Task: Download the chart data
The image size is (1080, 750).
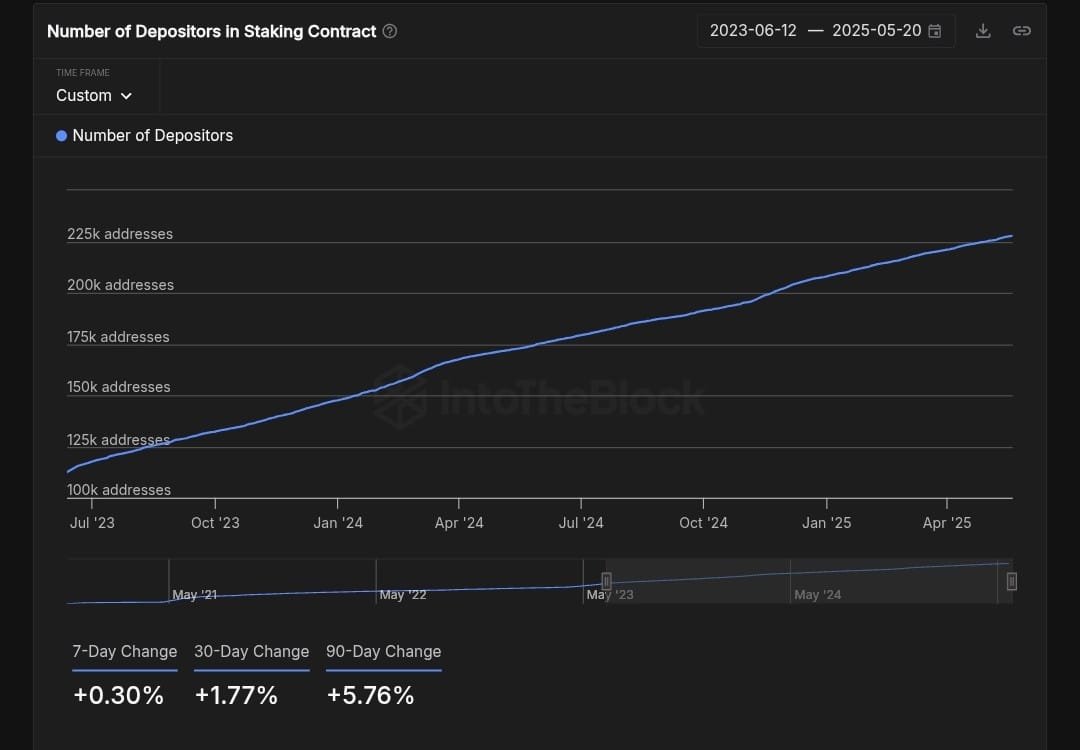Action: [x=983, y=31]
